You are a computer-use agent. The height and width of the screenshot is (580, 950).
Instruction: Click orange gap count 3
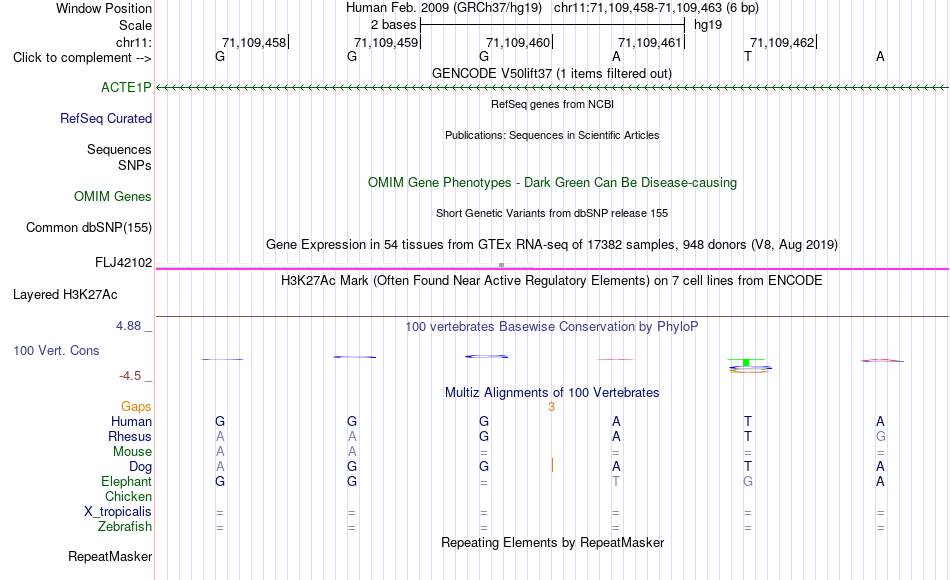click(x=551, y=407)
